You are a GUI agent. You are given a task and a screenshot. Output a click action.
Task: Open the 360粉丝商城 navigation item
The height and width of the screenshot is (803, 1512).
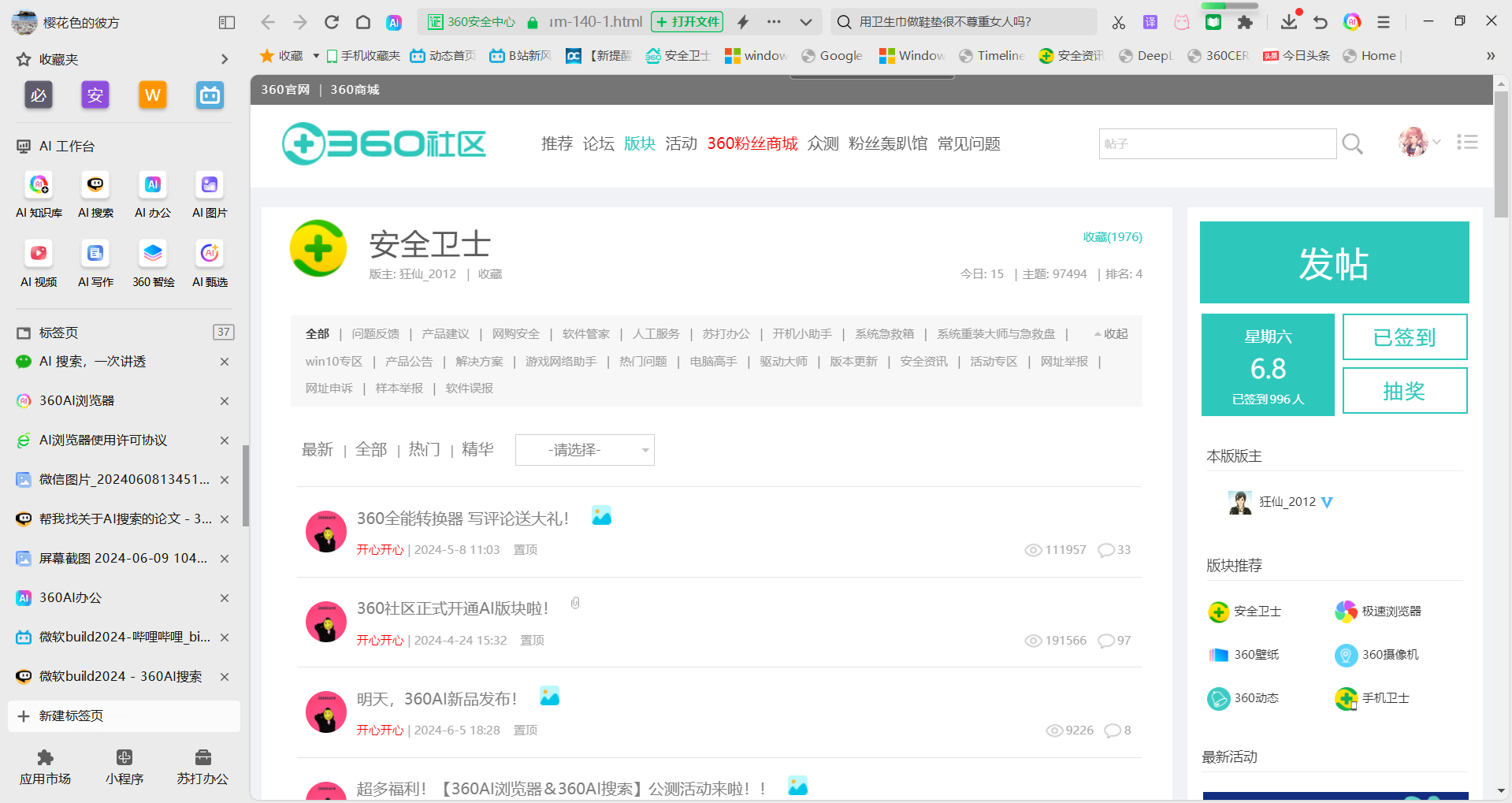(752, 143)
